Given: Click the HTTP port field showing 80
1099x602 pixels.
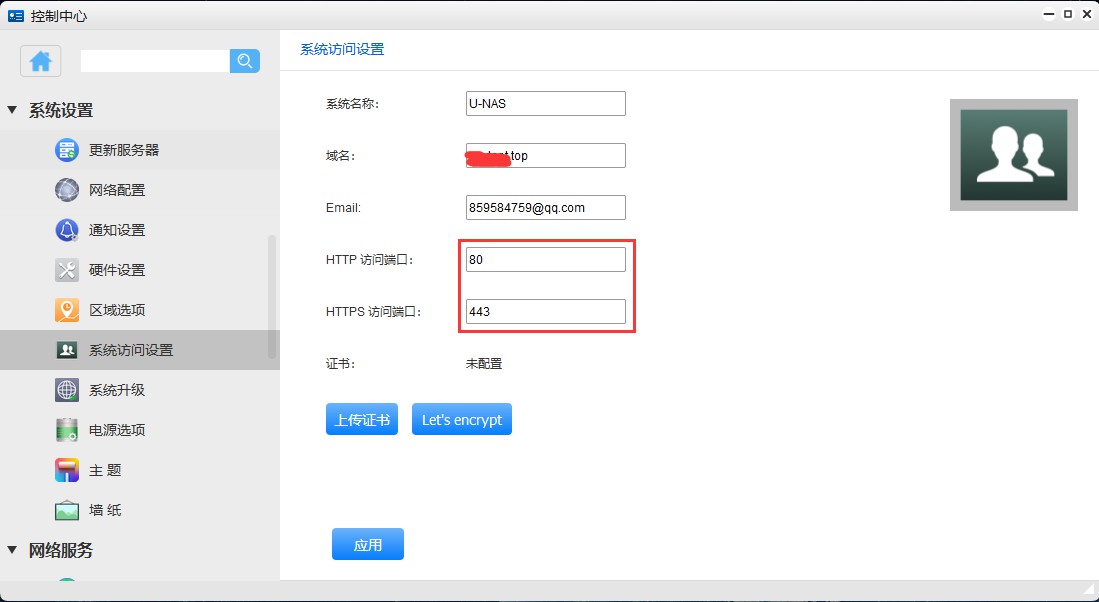Looking at the screenshot, I should [545, 260].
